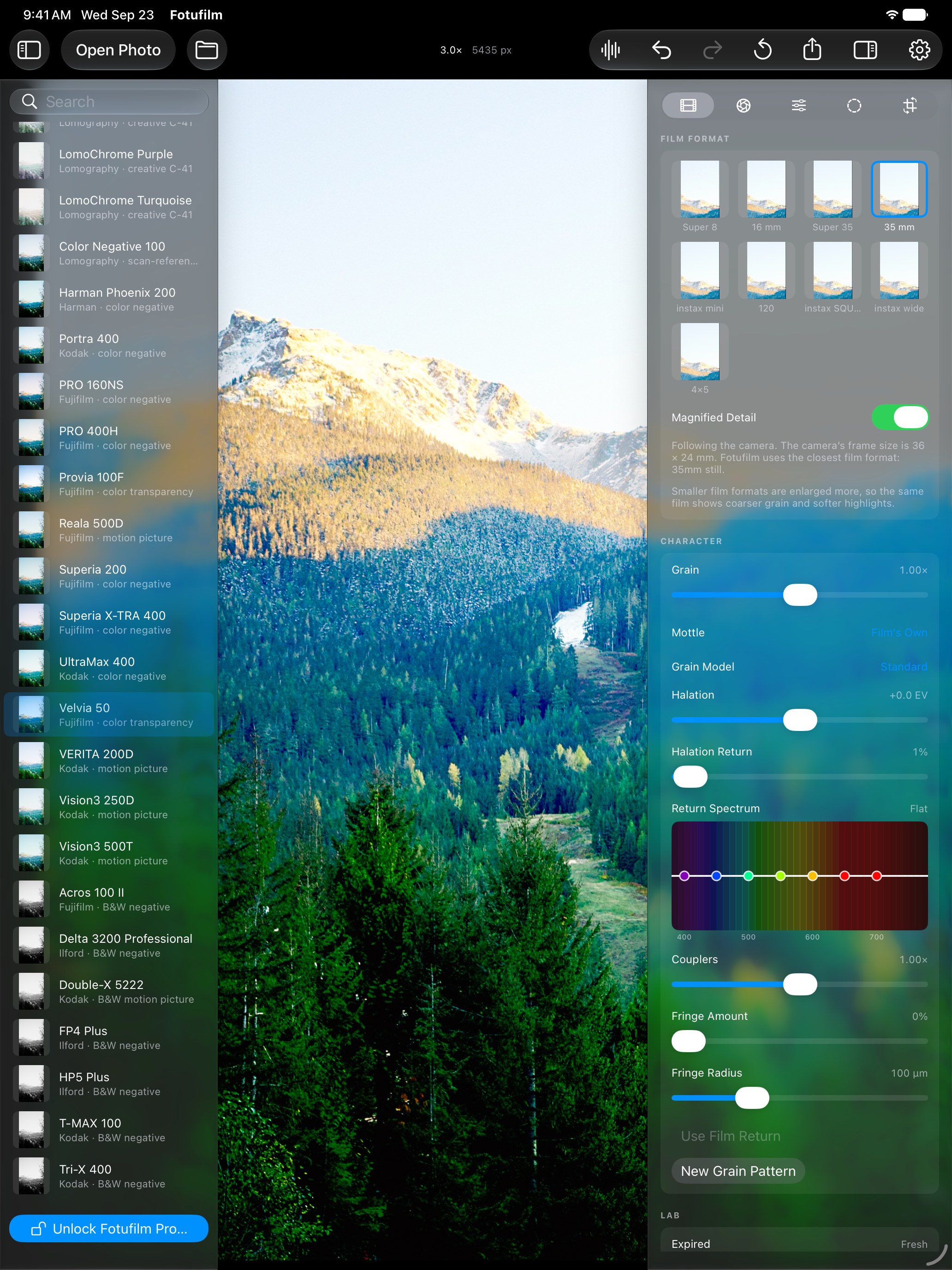Share or export the photo
Viewport: 952px width, 1270px height.
pyautogui.click(x=812, y=50)
